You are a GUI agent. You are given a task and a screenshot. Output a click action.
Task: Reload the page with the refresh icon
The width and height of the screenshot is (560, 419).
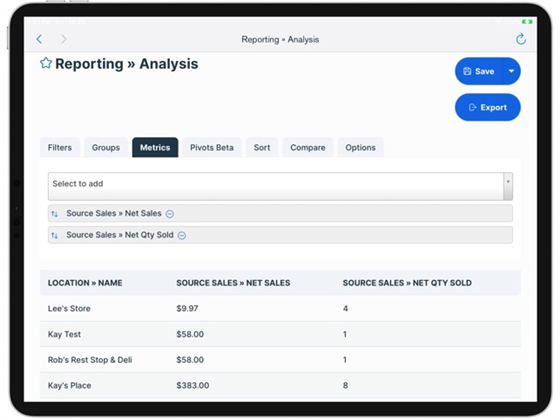pyautogui.click(x=521, y=39)
